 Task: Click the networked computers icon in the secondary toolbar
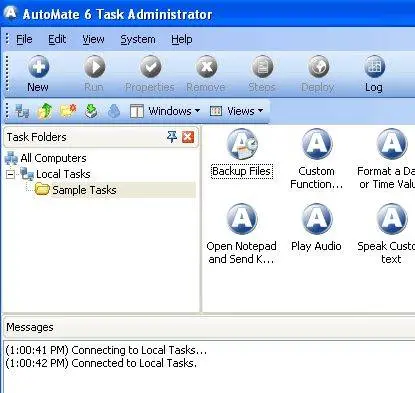coord(22,111)
